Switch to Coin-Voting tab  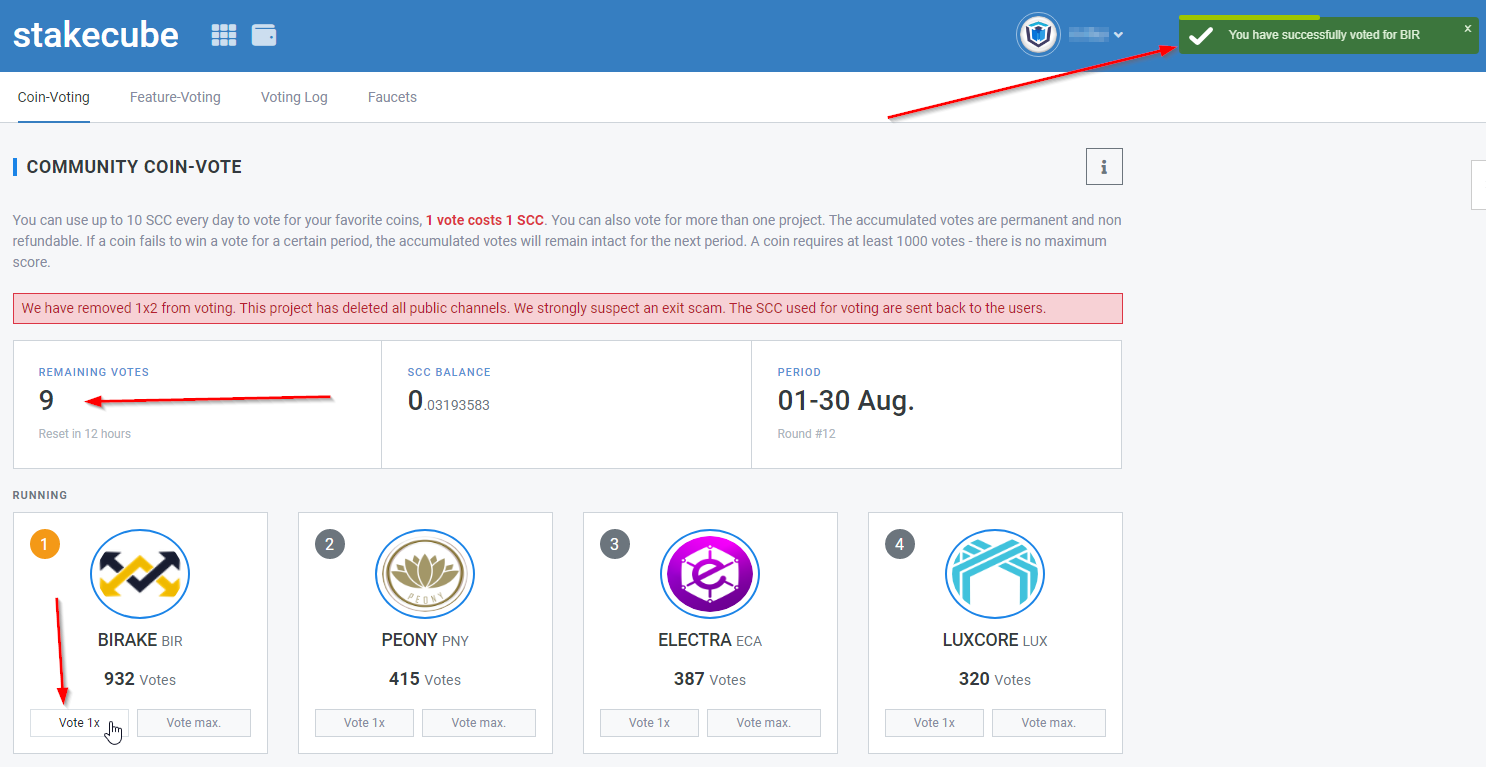[x=54, y=97]
